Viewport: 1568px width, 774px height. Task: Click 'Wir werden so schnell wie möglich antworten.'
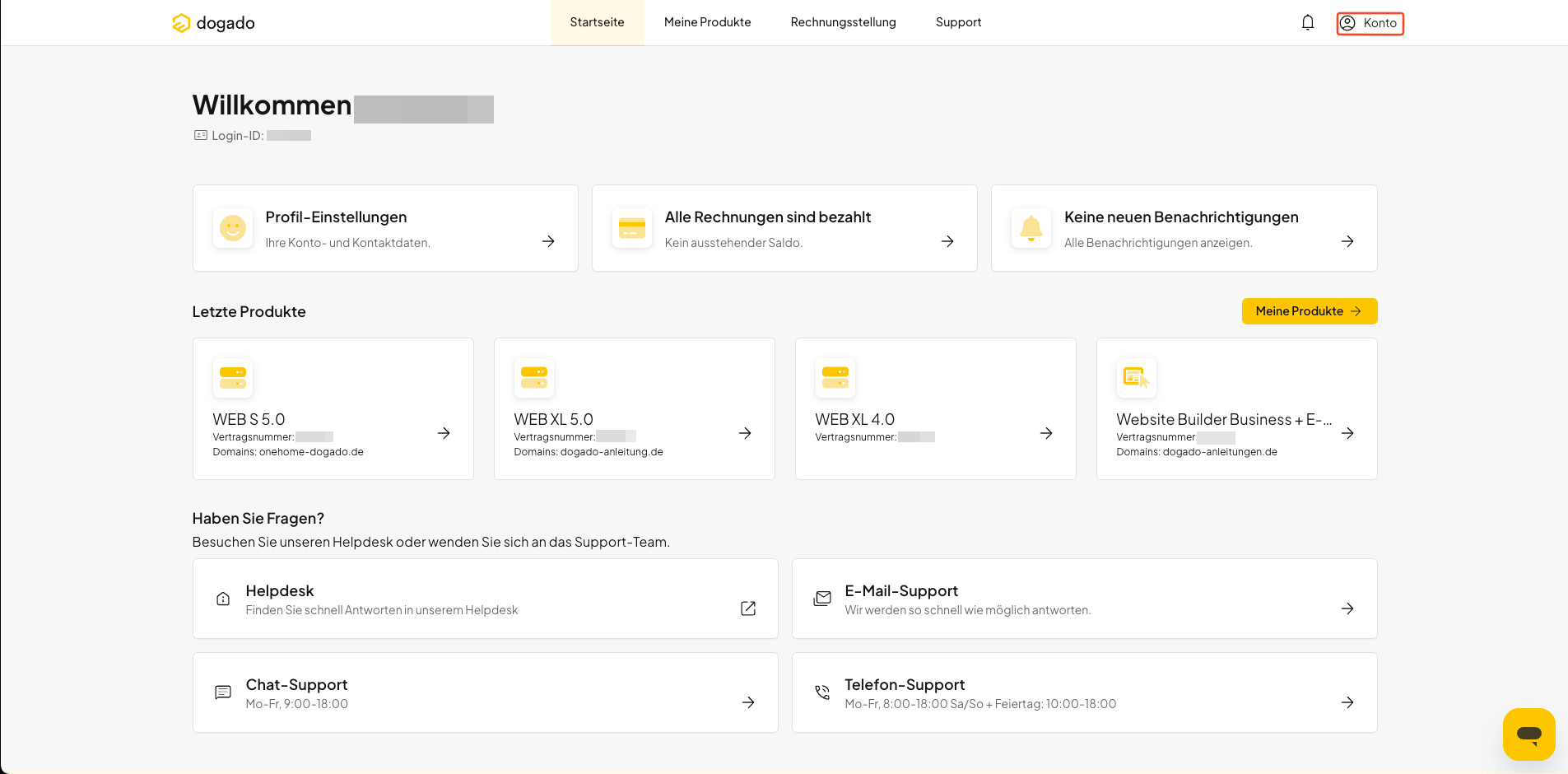(x=968, y=610)
